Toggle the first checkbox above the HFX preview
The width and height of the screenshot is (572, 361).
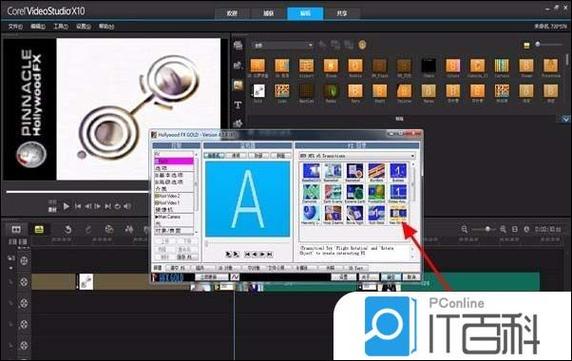[x=214, y=155]
